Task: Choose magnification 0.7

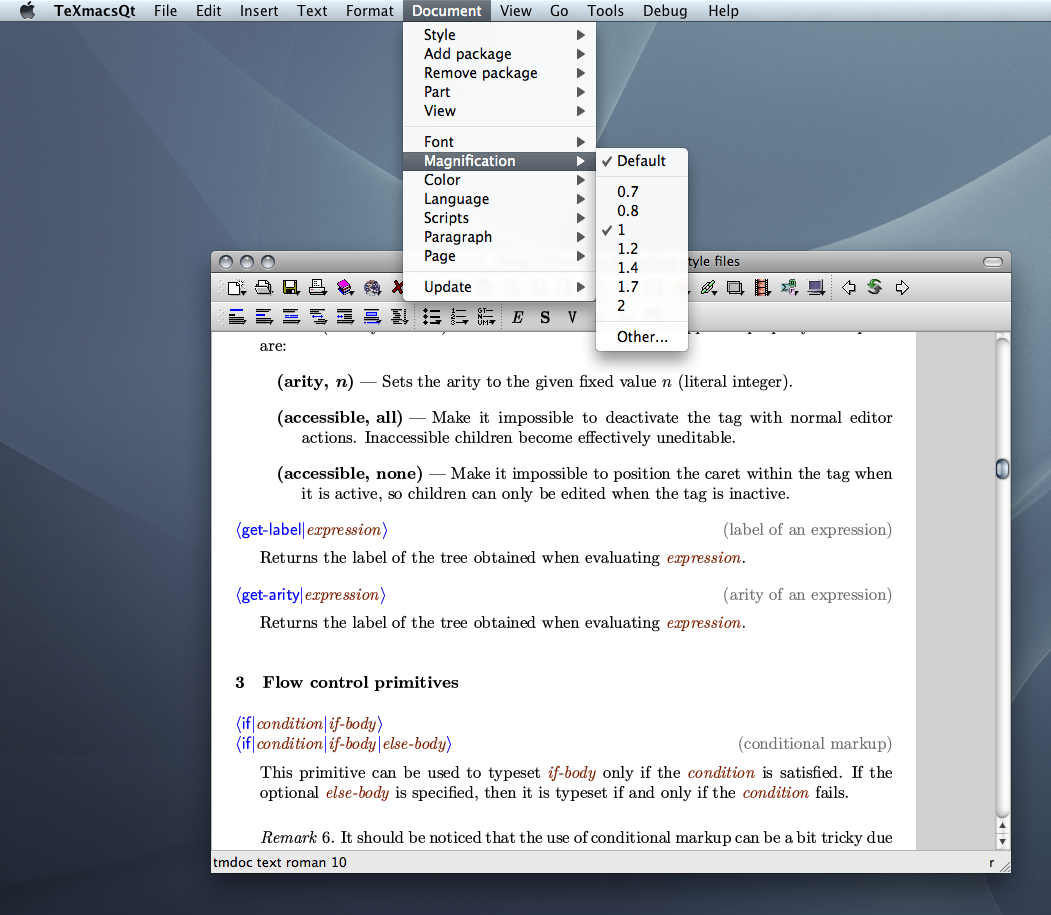Action: pyautogui.click(x=641, y=192)
